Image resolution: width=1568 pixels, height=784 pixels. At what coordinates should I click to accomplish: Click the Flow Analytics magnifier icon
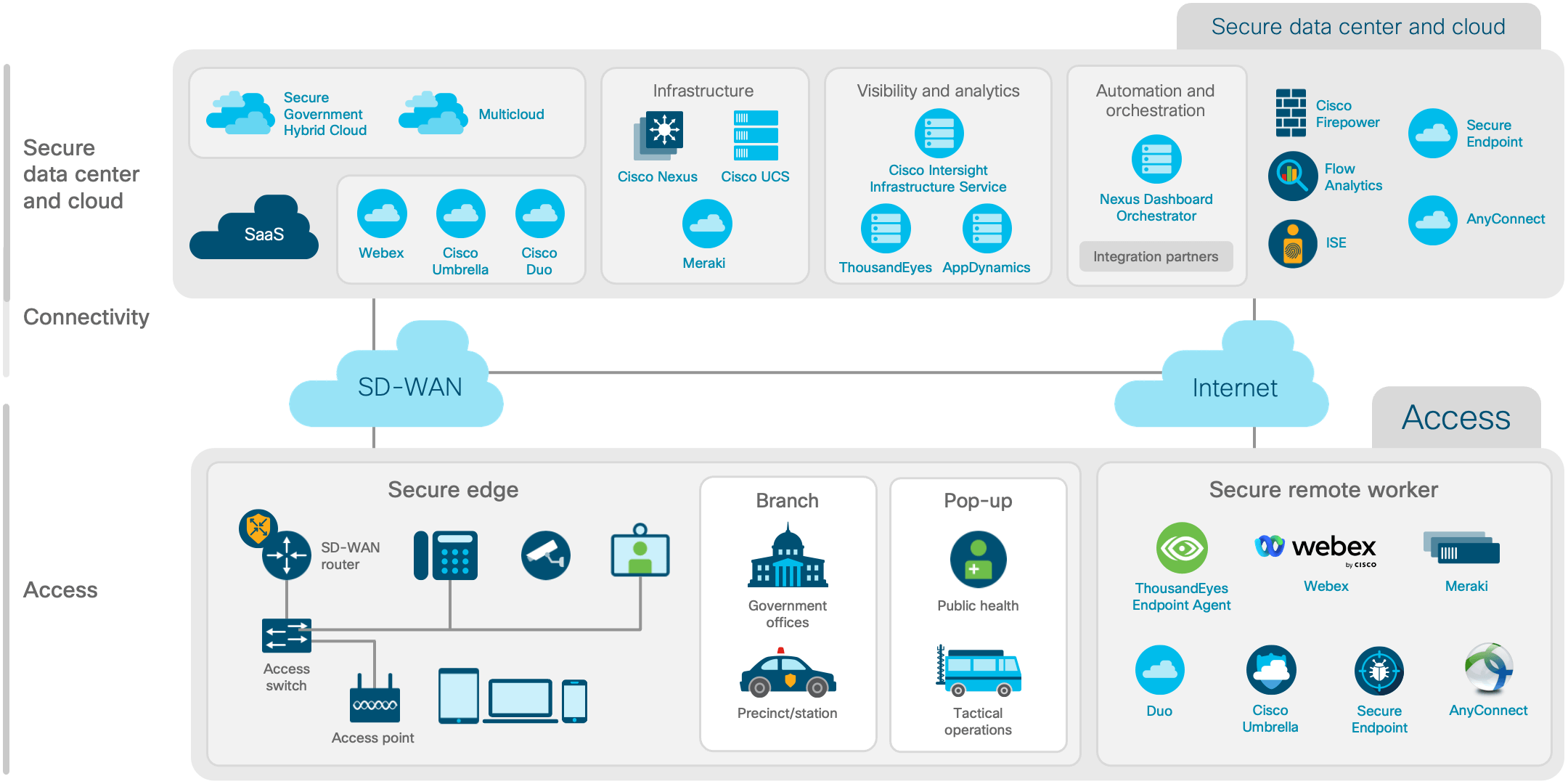point(1293,176)
